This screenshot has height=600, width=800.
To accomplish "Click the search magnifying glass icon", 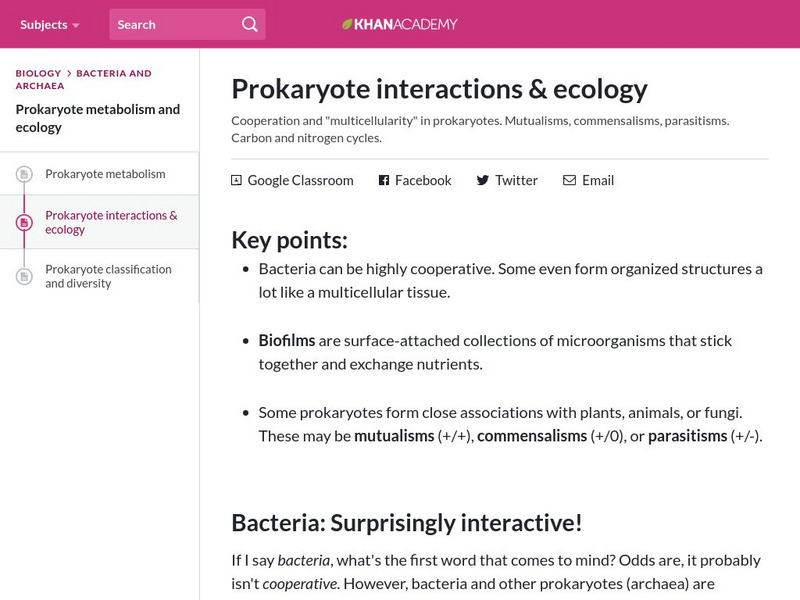I will [x=250, y=24].
